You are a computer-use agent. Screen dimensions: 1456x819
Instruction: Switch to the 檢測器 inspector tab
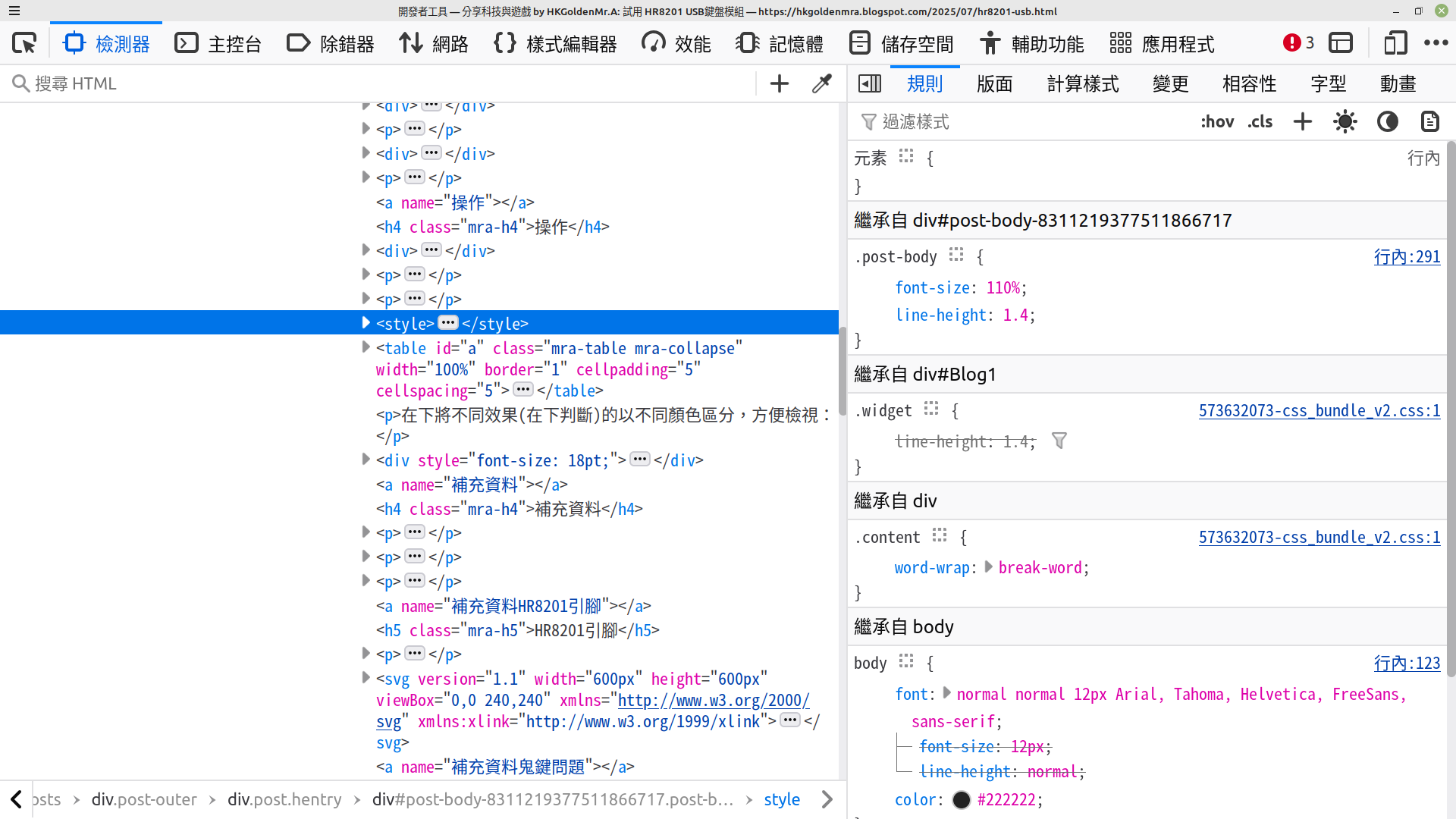click(x=106, y=43)
